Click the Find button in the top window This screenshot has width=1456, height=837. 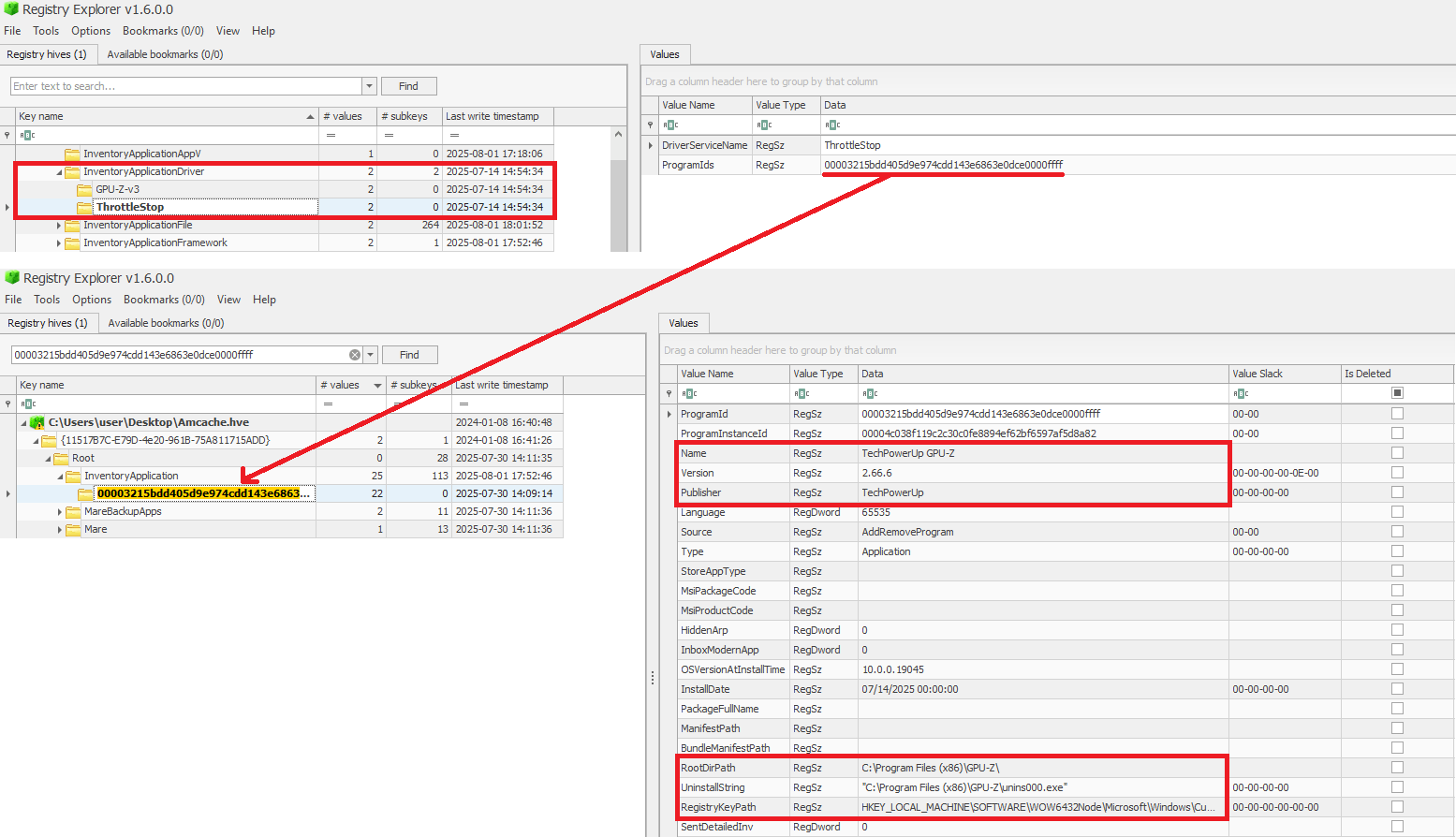pos(408,85)
